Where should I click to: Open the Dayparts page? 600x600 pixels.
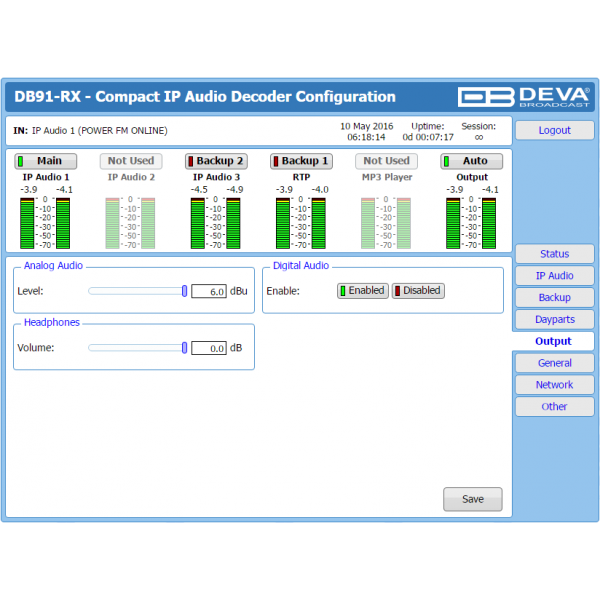(x=554, y=319)
